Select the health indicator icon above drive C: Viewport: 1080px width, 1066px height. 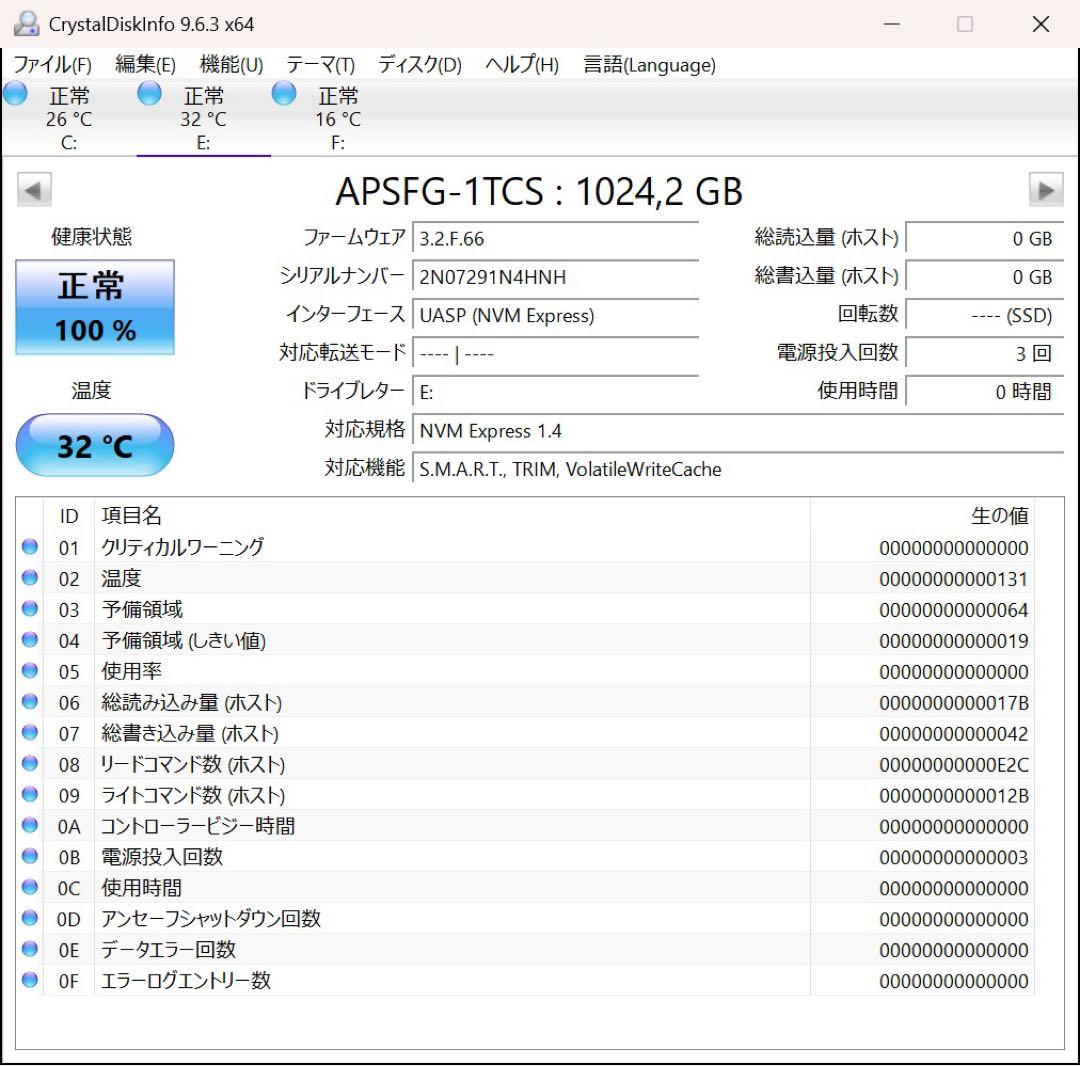16,93
